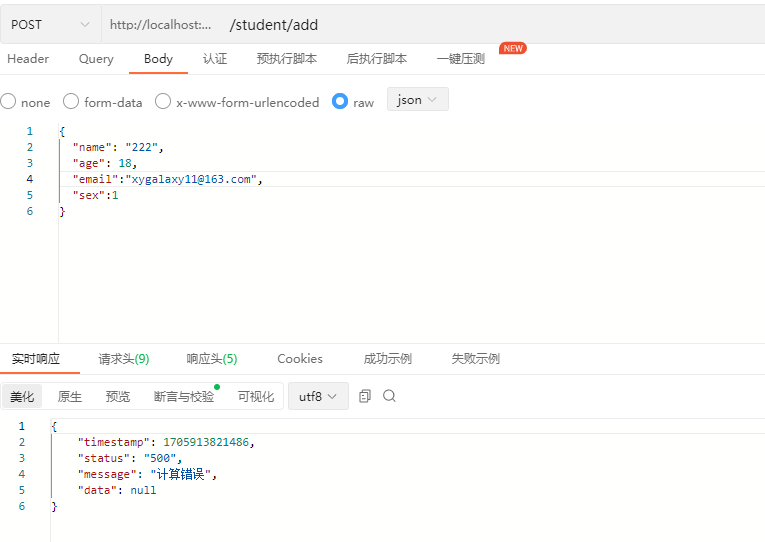Open 断言与校验 panel
This screenshot has height=542, width=765.
184,397
